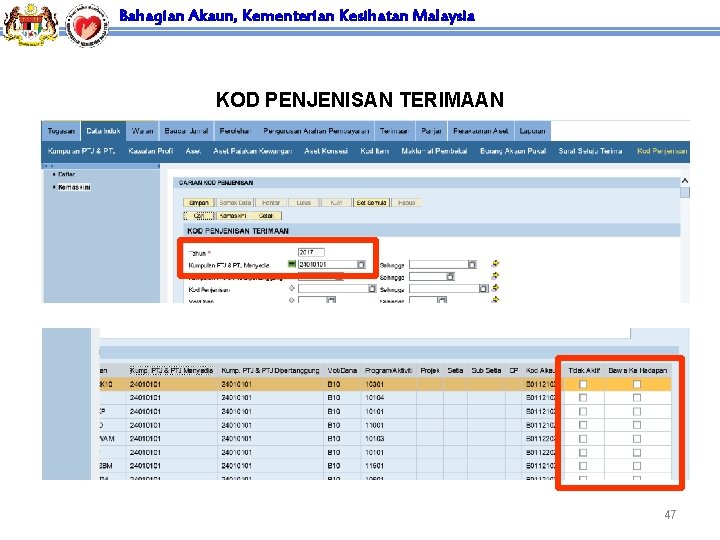This screenshot has width=720, height=540.
Task: Open lookup icon of Kod Penjenisan field
Action: [x=372, y=288]
